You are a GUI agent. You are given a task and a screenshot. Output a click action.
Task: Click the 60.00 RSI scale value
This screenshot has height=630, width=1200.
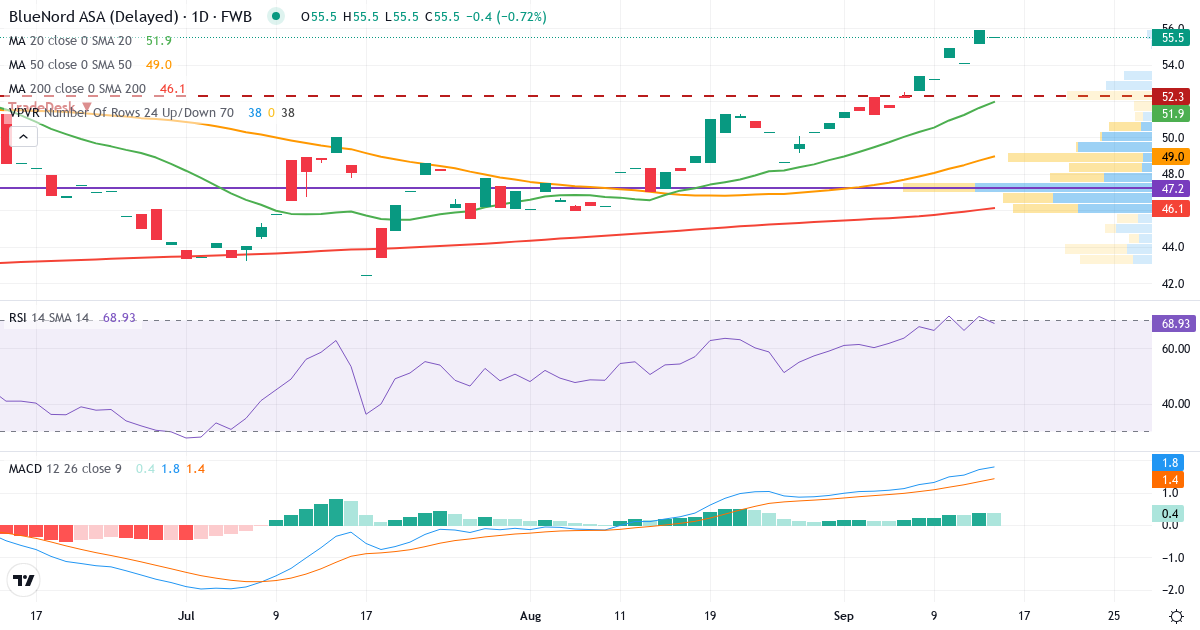(1175, 349)
